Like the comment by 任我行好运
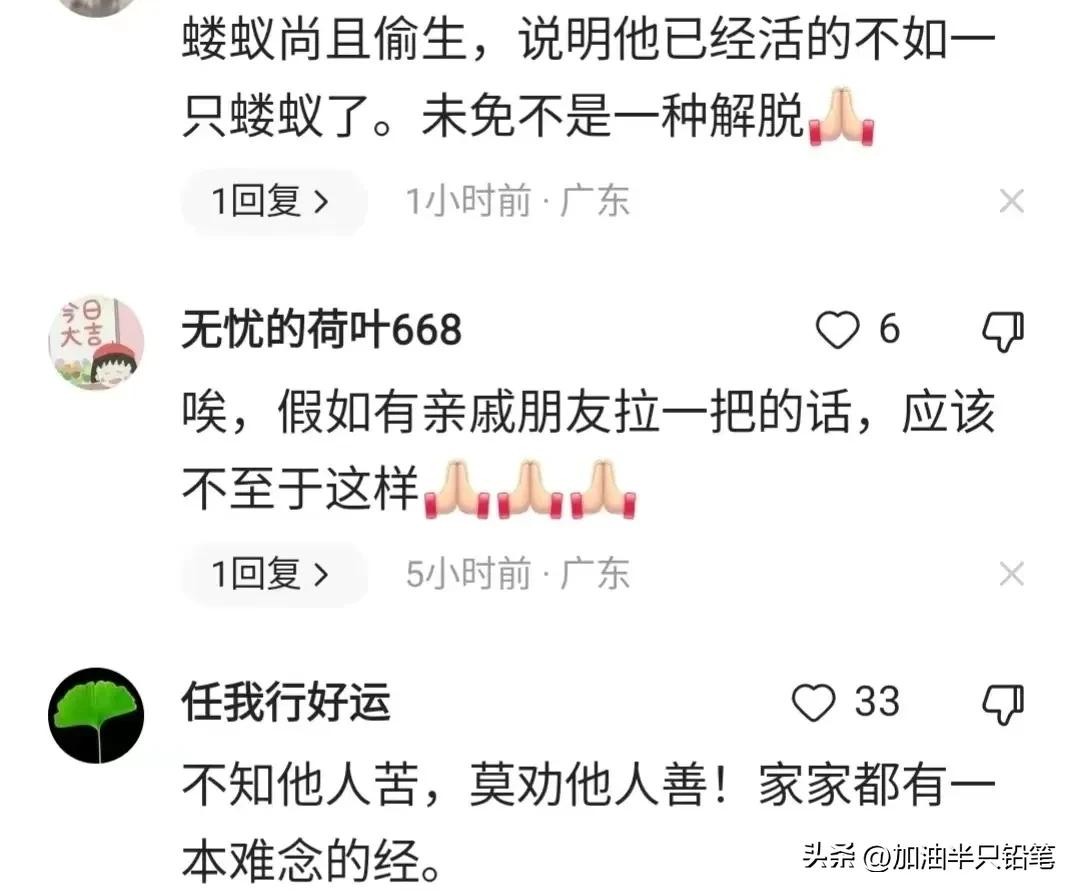 tap(813, 703)
